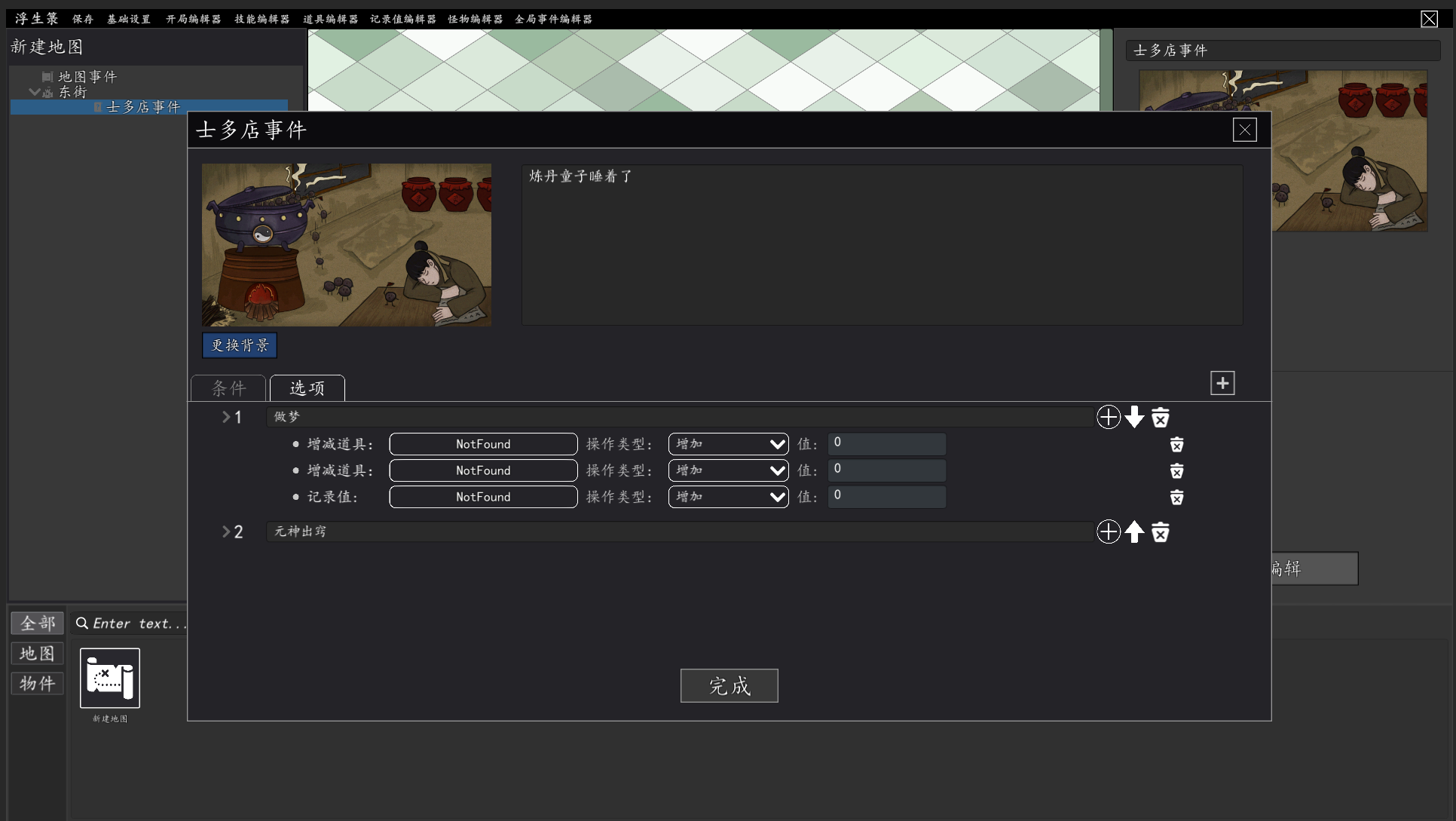Image resolution: width=1456 pixels, height=821 pixels.
Task: Move option 2 up with arrow icon
Action: 1134,532
